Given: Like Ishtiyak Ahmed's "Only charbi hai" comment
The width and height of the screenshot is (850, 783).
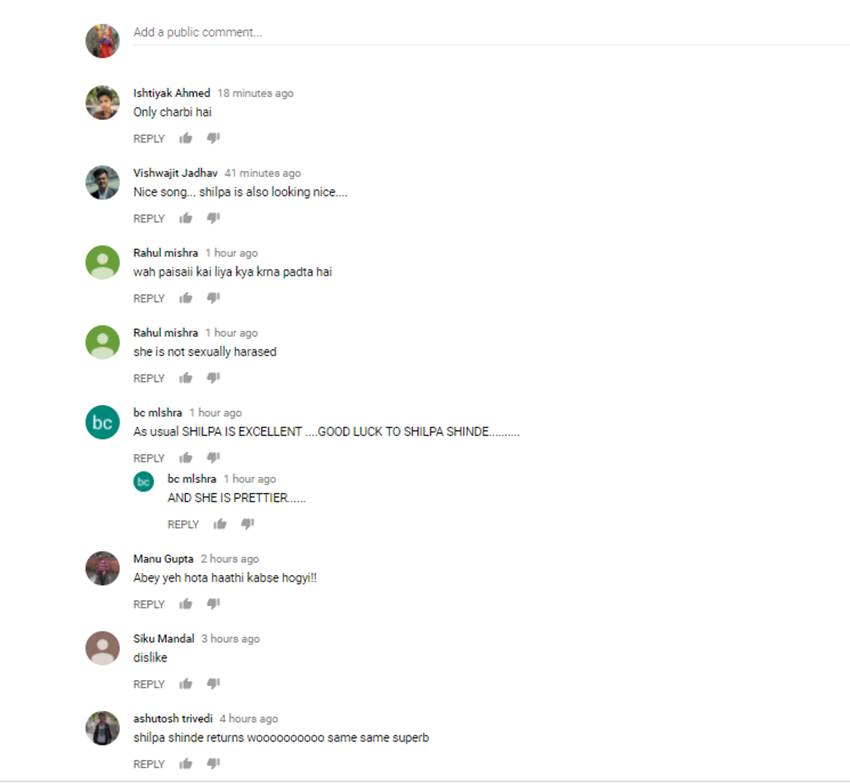Looking at the screenshot, I should [x=186, y=138].
